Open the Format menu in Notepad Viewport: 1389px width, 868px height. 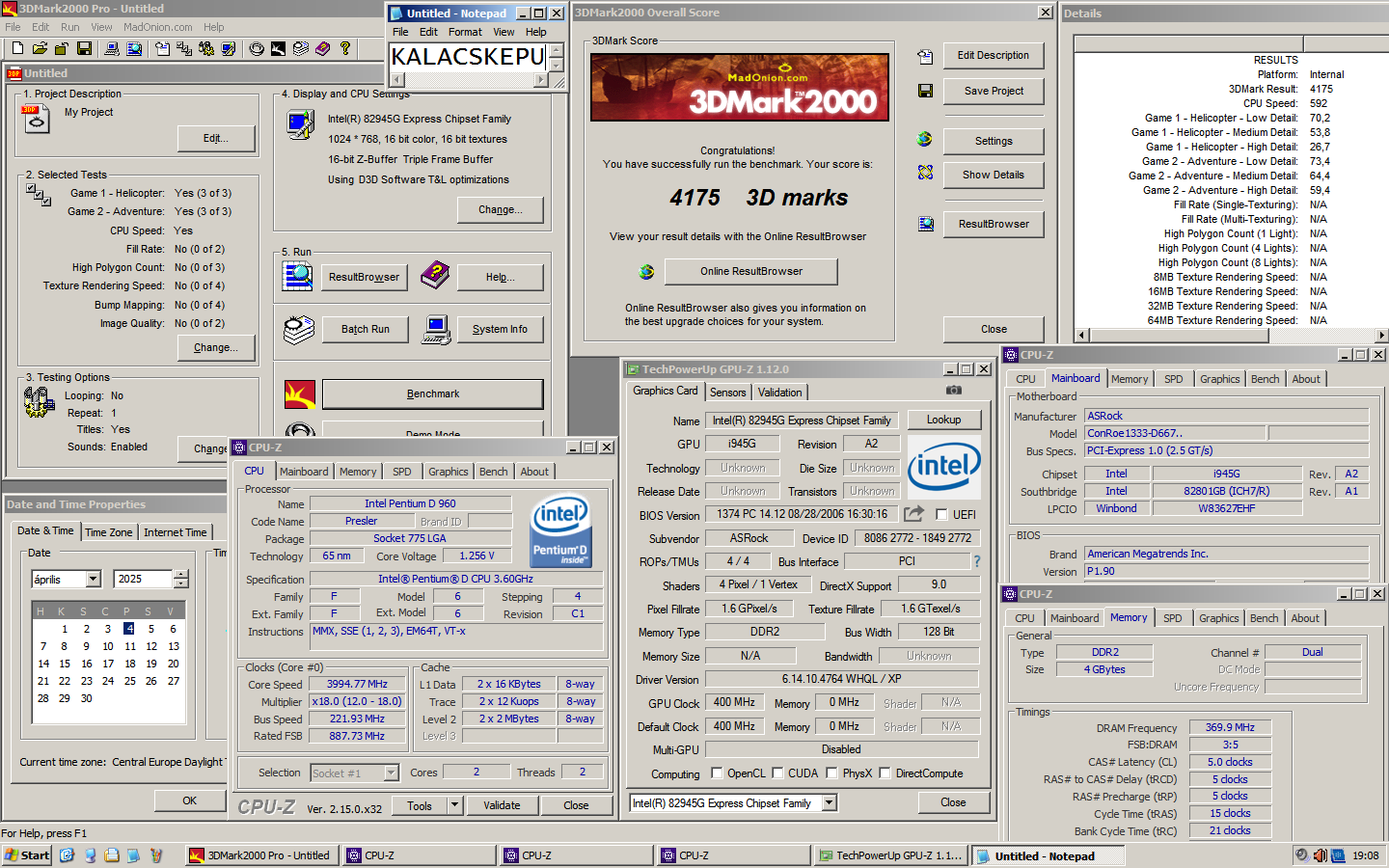click(465, 32)
